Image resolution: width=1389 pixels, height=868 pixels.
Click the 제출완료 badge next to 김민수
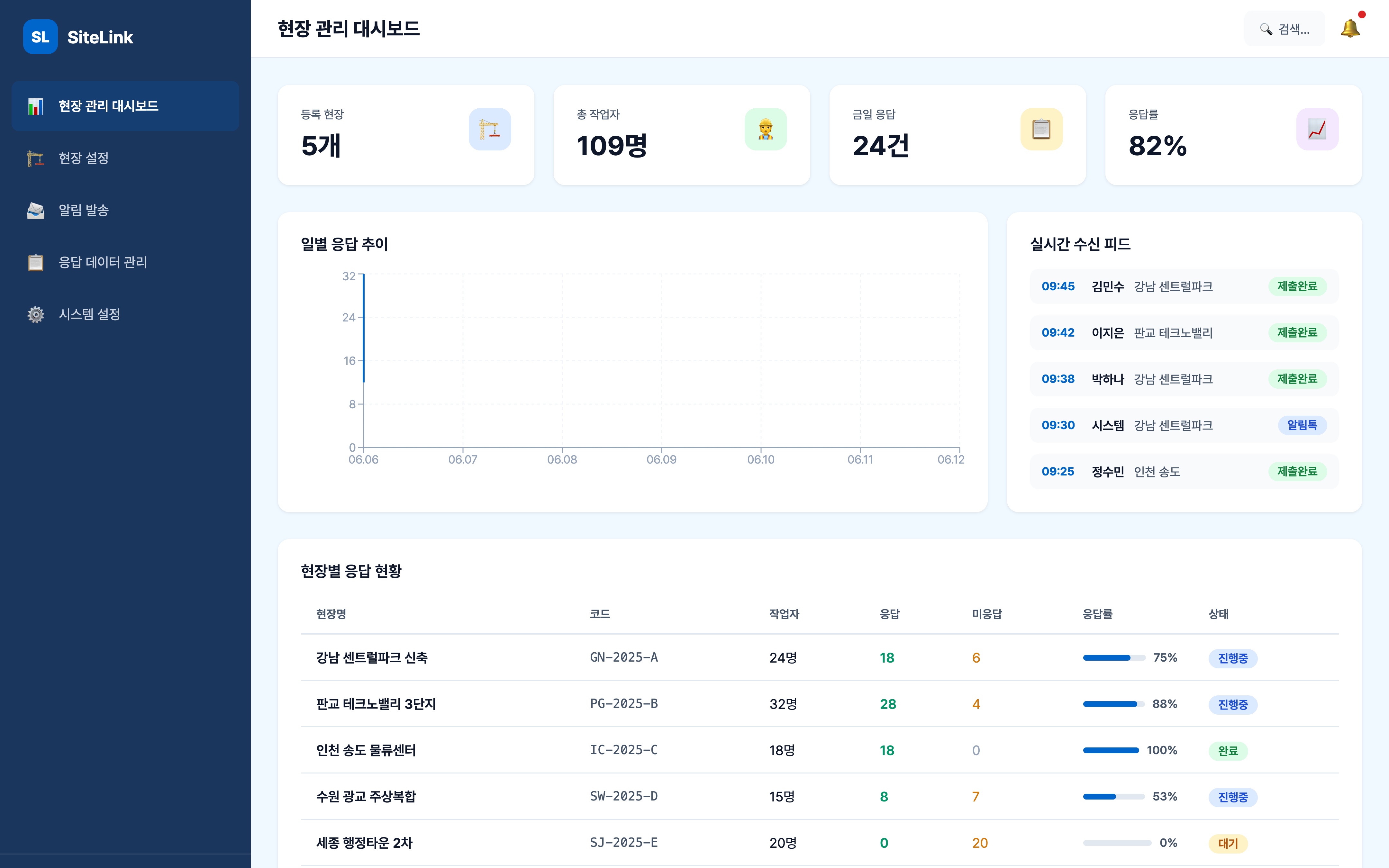1298,286
